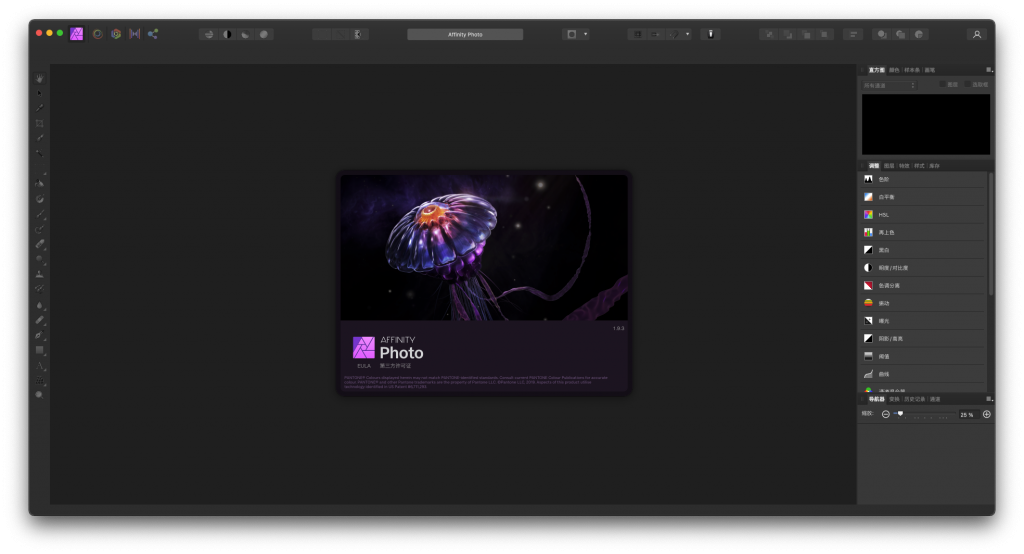This screenshot has width=1024, height=554.
Task: Select the Crop tool
Action: [40, 123]
